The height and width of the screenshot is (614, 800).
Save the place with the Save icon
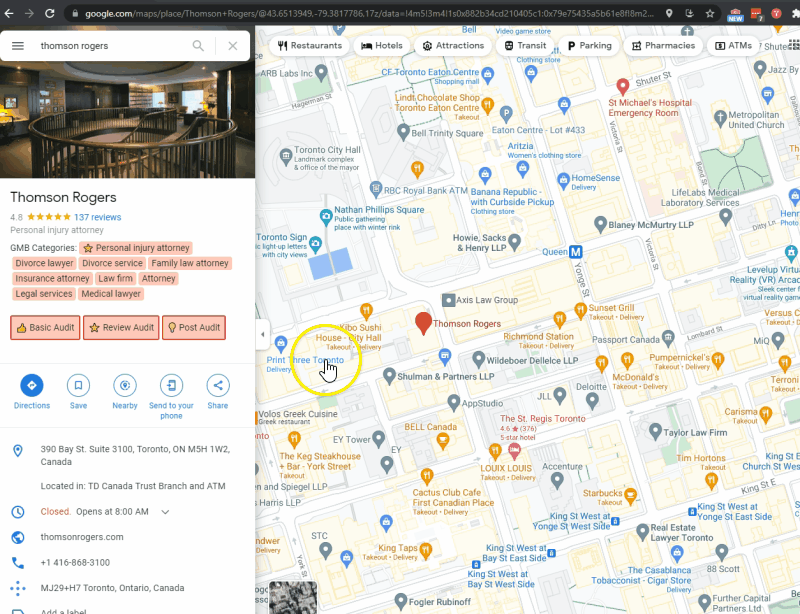point(79,385)
